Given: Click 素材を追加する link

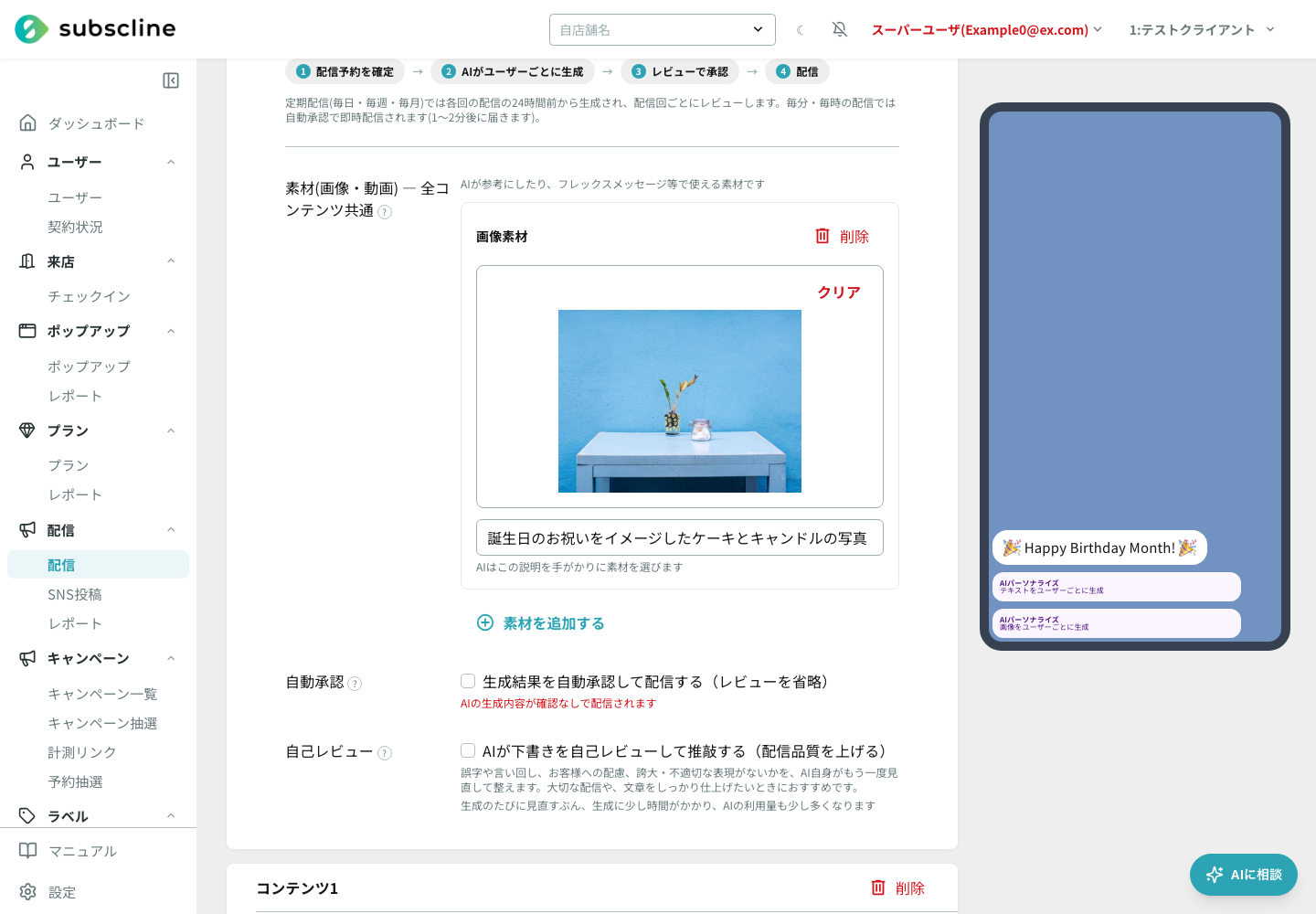Looking at the screenshot, I should (x=554, y=623).
